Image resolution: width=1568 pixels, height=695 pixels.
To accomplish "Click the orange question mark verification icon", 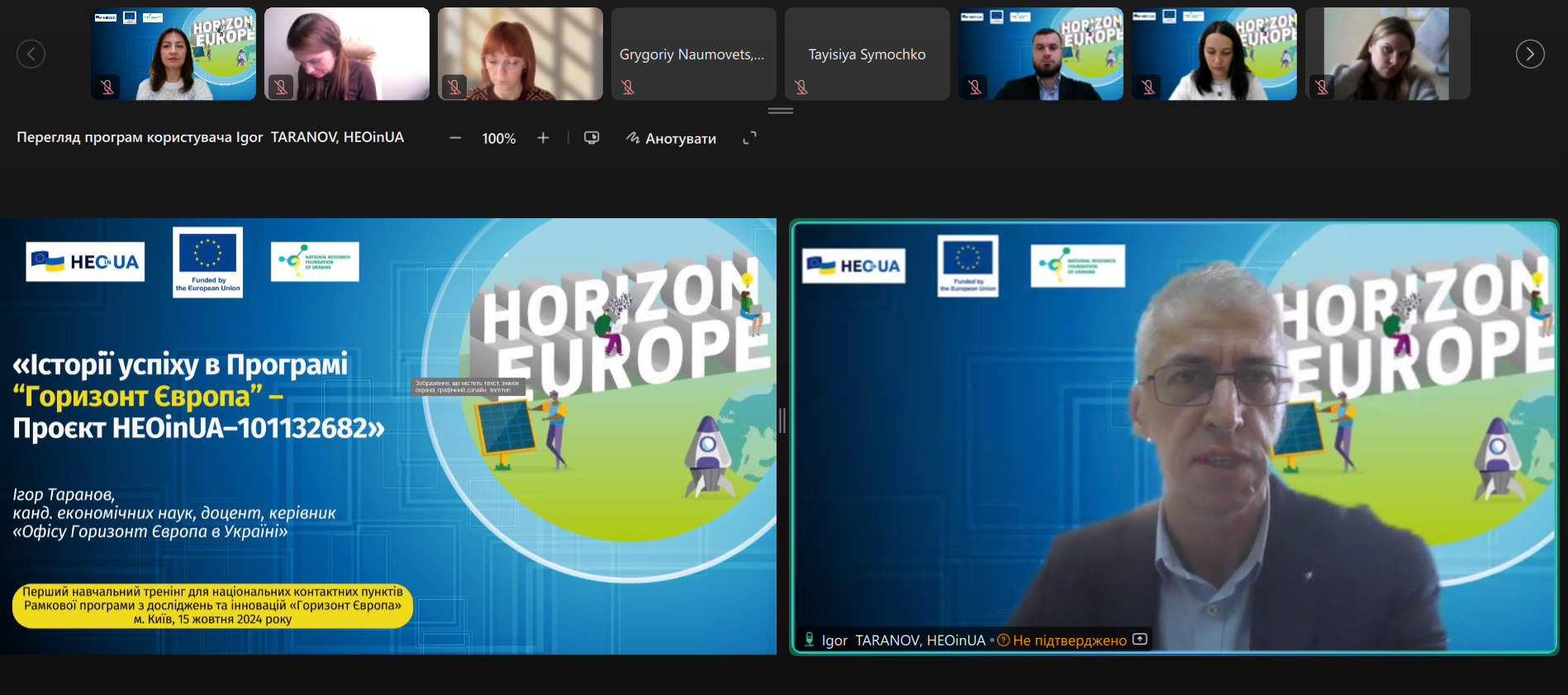I will [1004, 640].
